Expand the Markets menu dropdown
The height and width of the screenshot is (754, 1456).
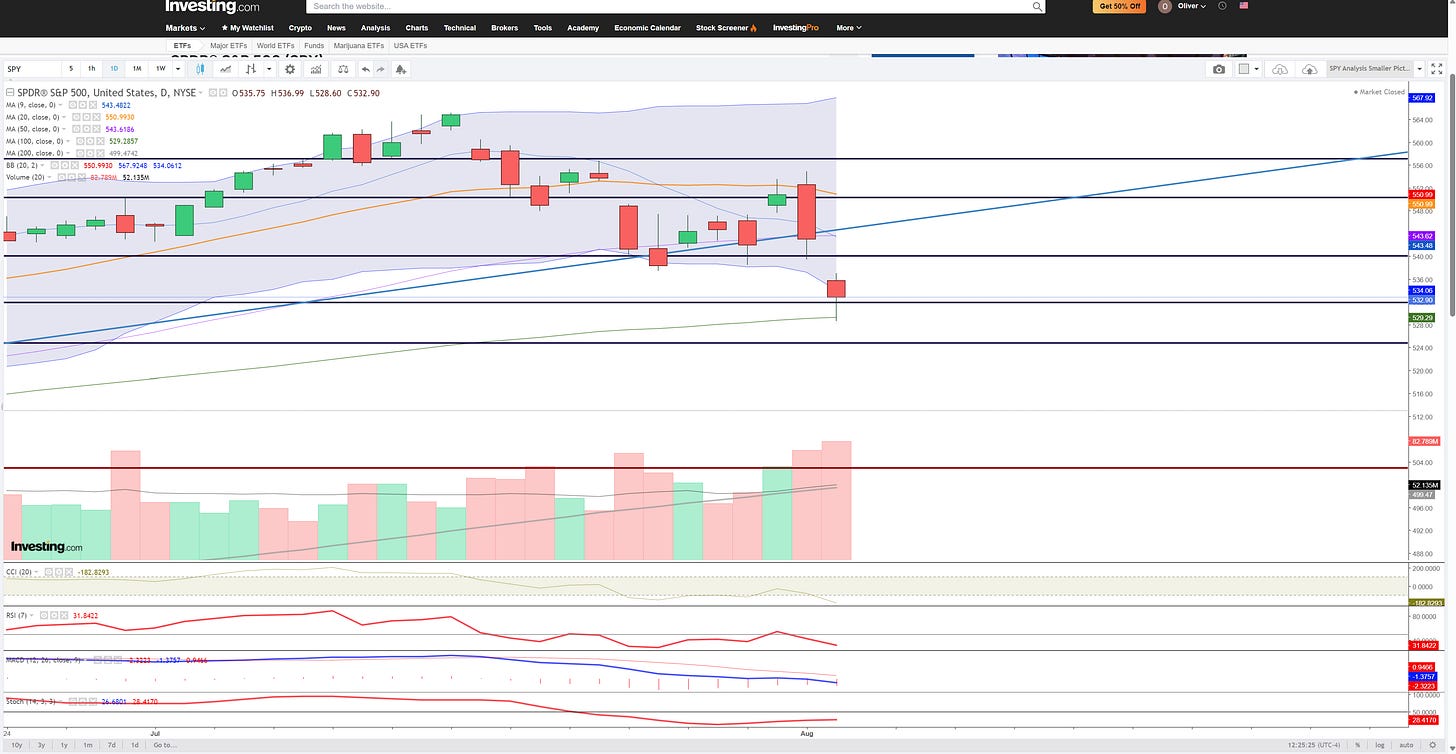pos(186,28)
